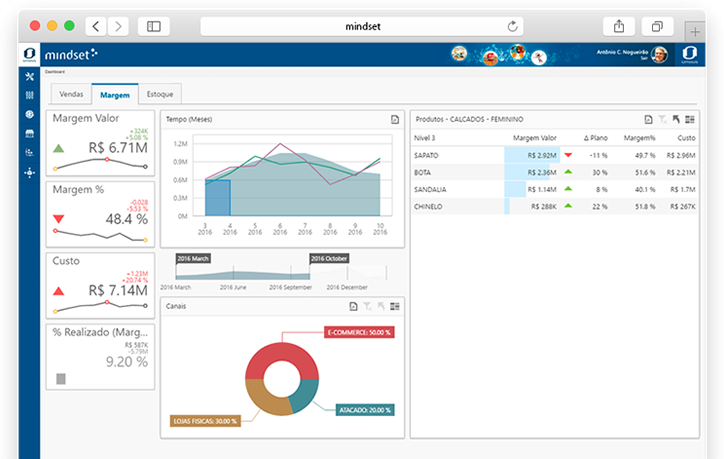Click the mindset brand logo in header
The height and width of the screenshot is (459, 724).
(x=71, y=54)
